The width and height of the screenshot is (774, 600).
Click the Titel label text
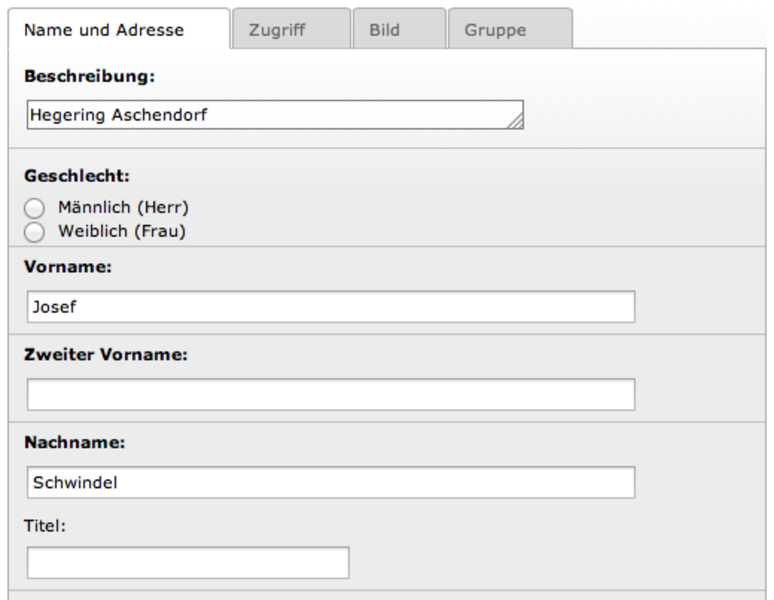point(44,525)
